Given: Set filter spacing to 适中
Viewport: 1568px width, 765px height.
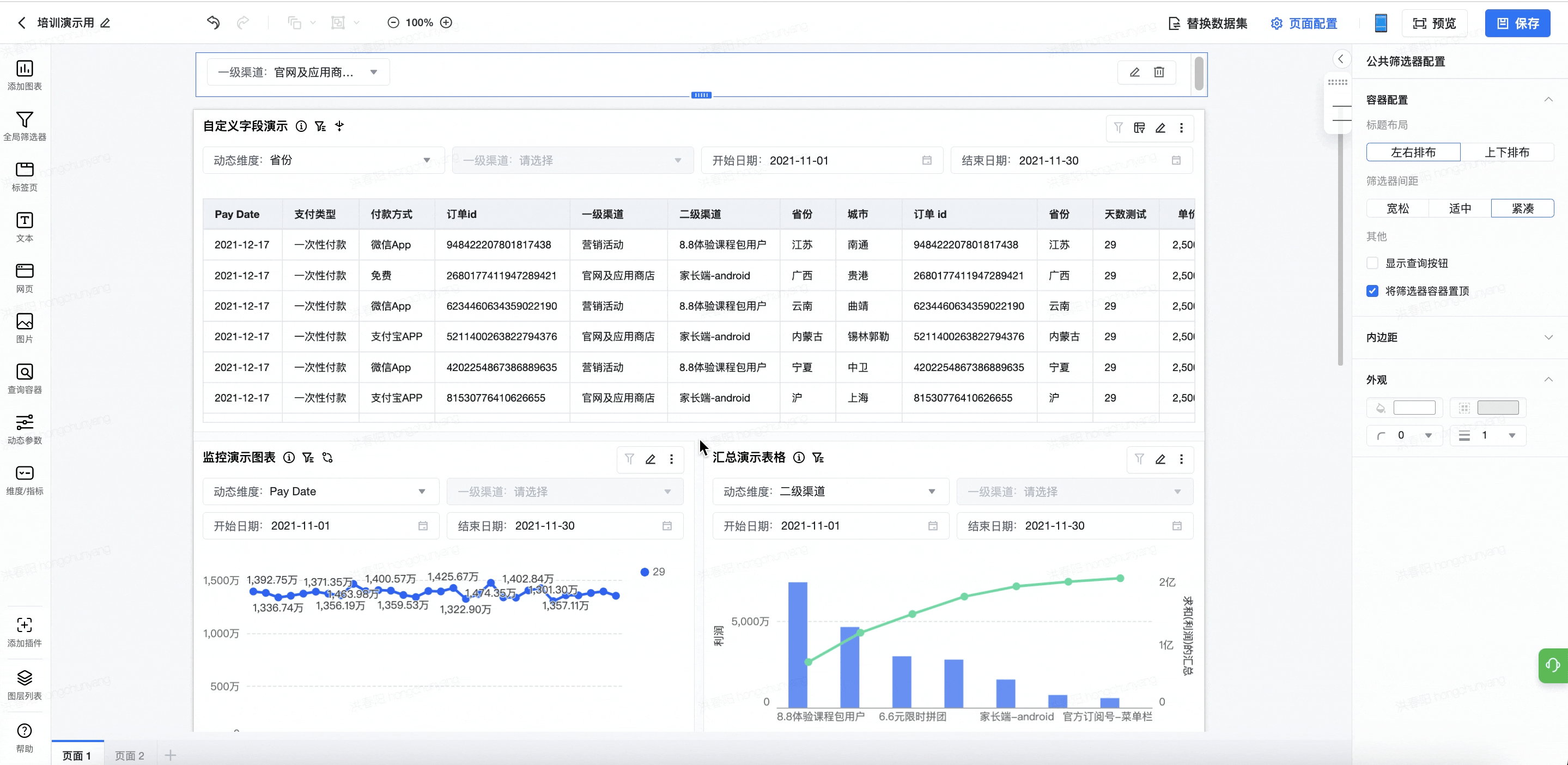Looking at the screenshot, I should point(1460,208).
